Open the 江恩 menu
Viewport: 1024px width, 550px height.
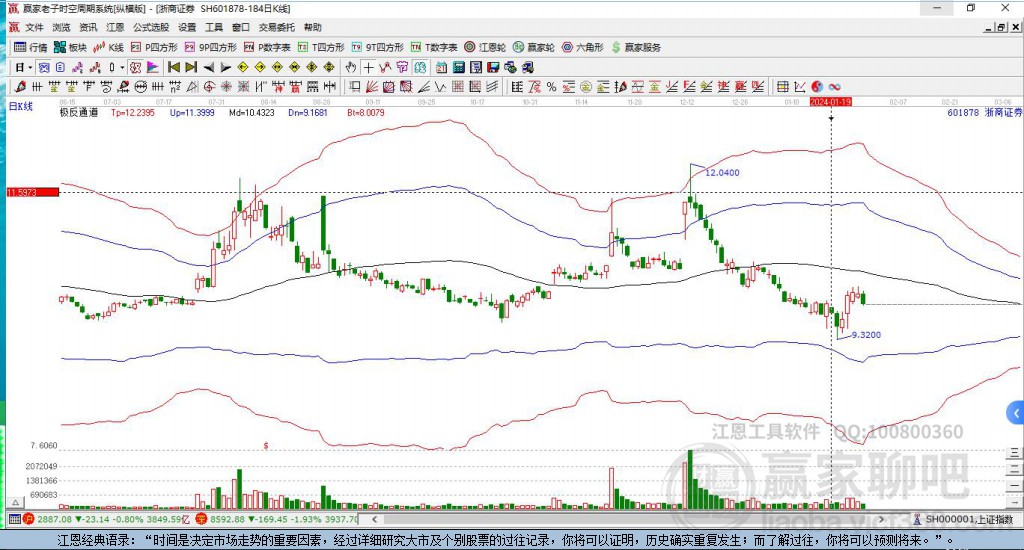pos(115,27)
